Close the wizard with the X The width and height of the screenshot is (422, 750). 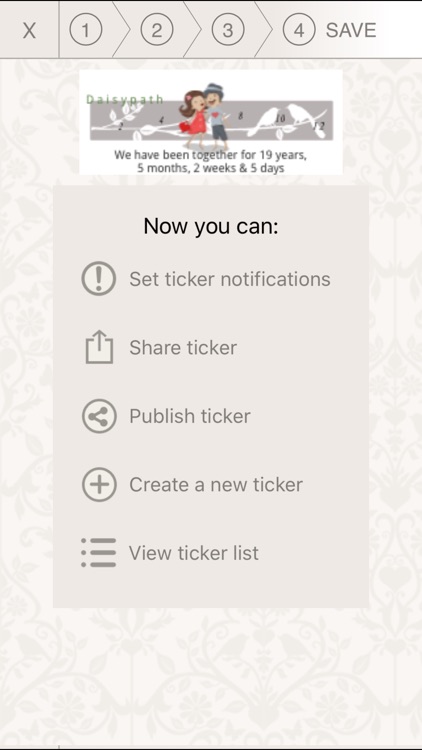[29, 31]
